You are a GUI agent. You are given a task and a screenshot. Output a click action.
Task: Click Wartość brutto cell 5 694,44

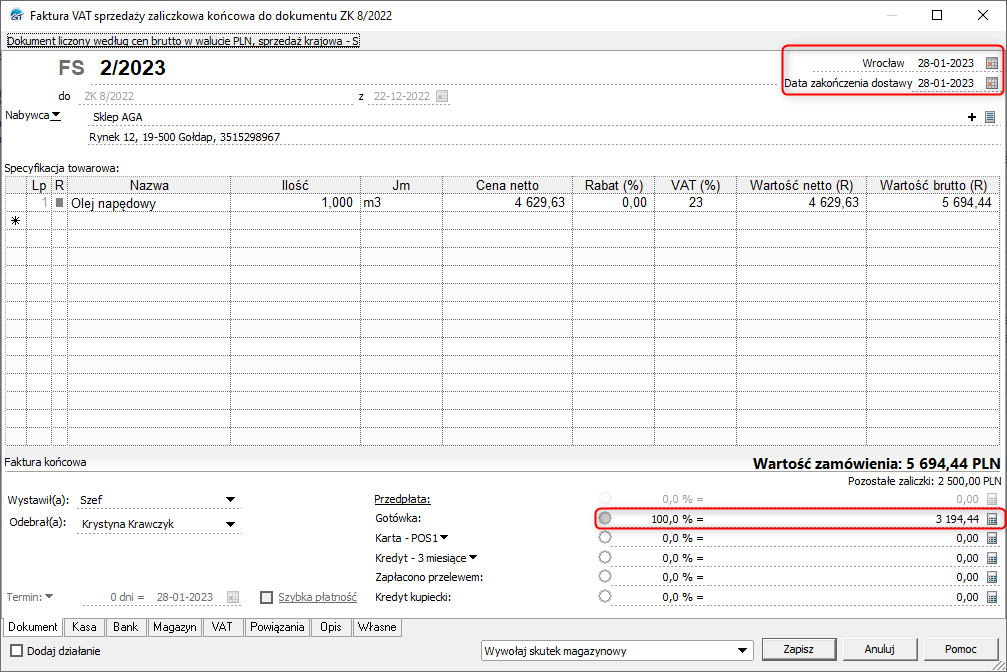click(x=933, y=203)
